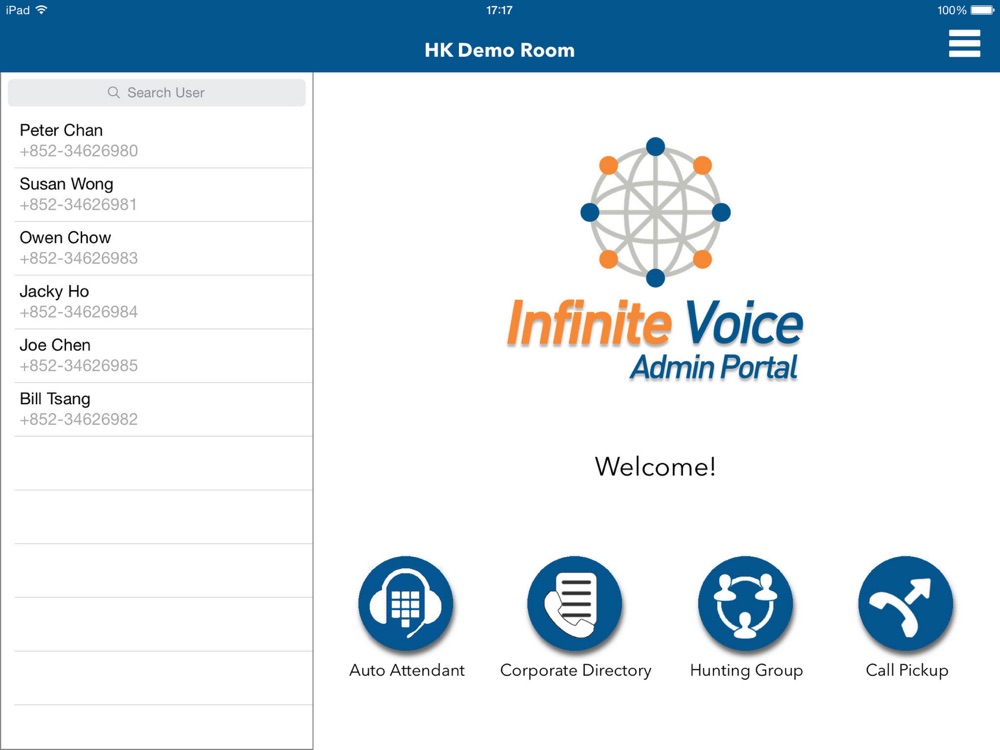The height and width of the screenshot is (750, 1000).
Task: Open the hamburger menu icon
Action: point(964,43)
